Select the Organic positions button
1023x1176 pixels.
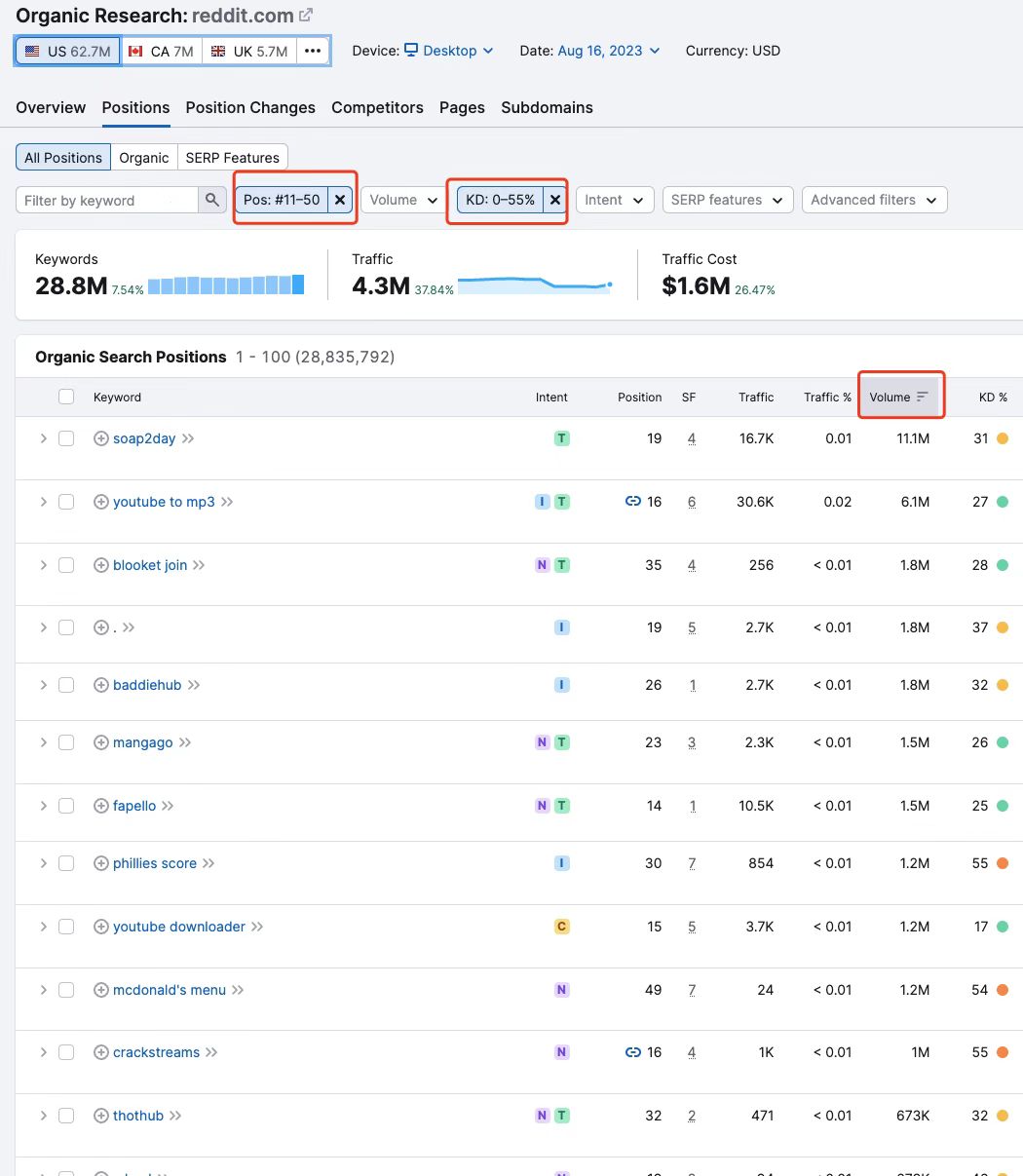tap(144, 158)
